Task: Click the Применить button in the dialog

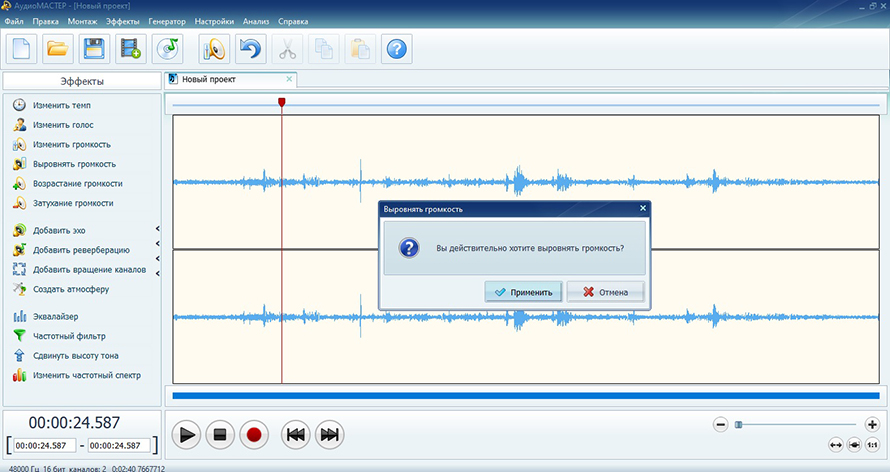Action: 522,292
